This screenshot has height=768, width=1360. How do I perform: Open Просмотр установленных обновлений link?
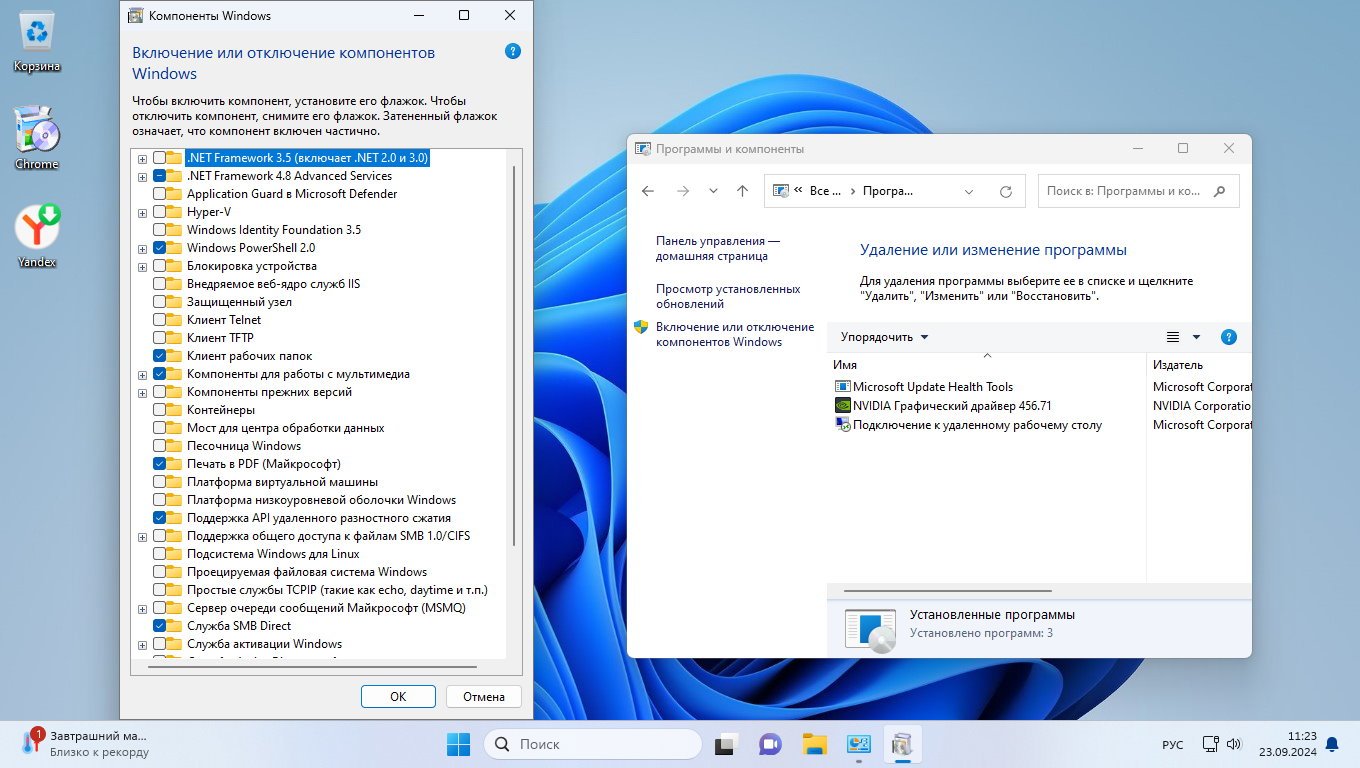[x=728, y=296]
